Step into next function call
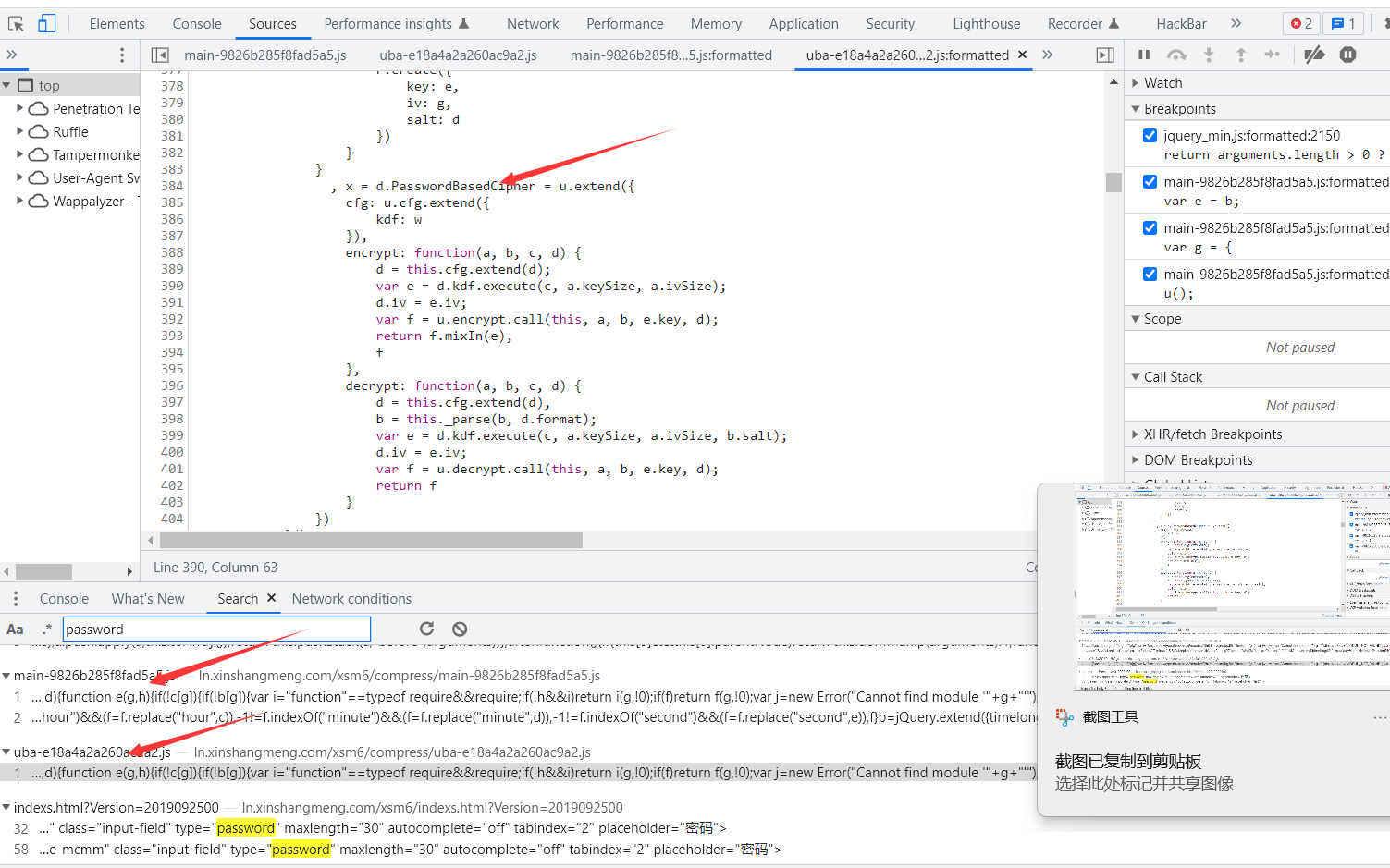The width and height of the screenshot is (1390, 868). coord(1209,55)
